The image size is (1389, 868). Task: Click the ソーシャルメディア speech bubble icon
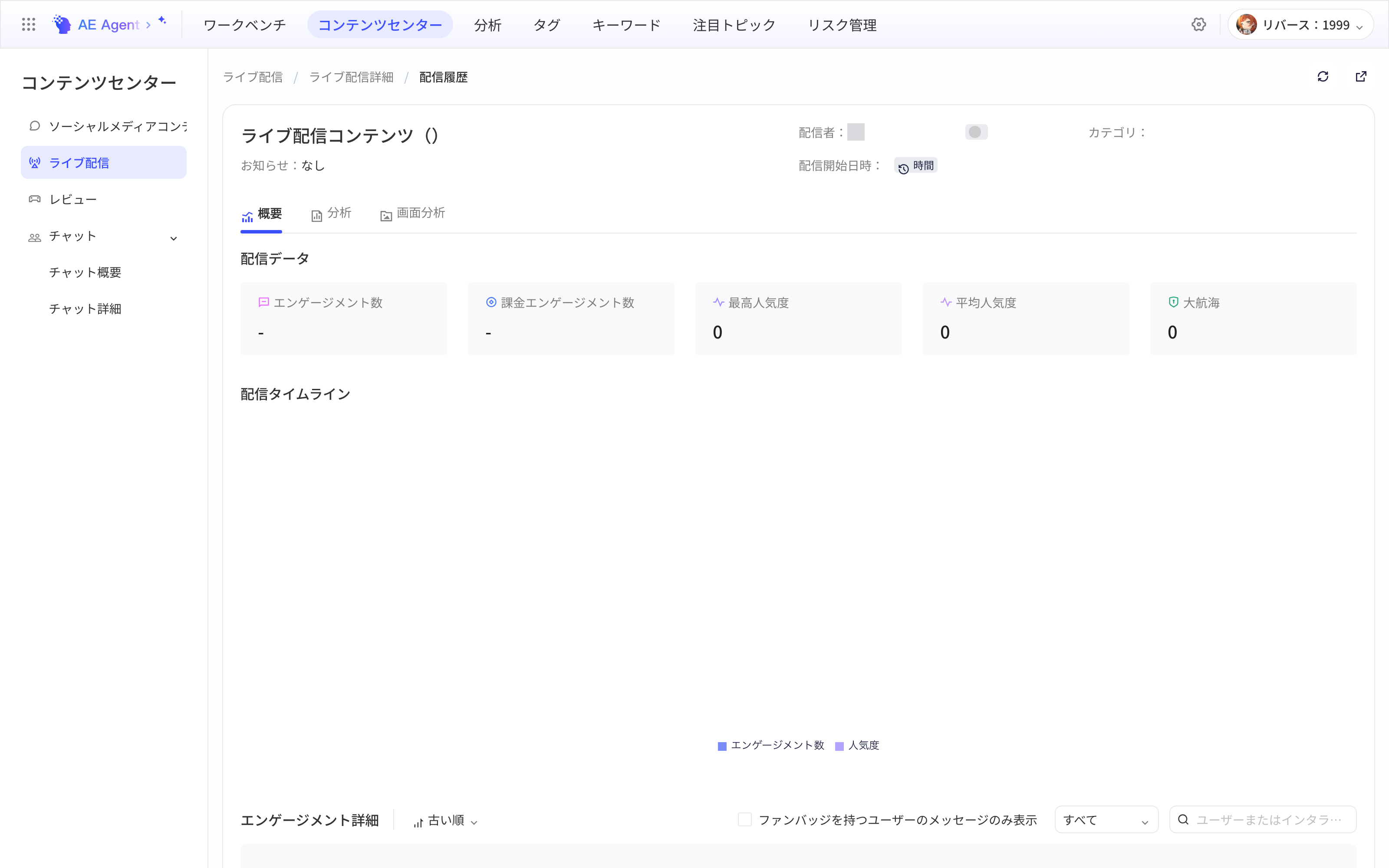coord(34,126)
